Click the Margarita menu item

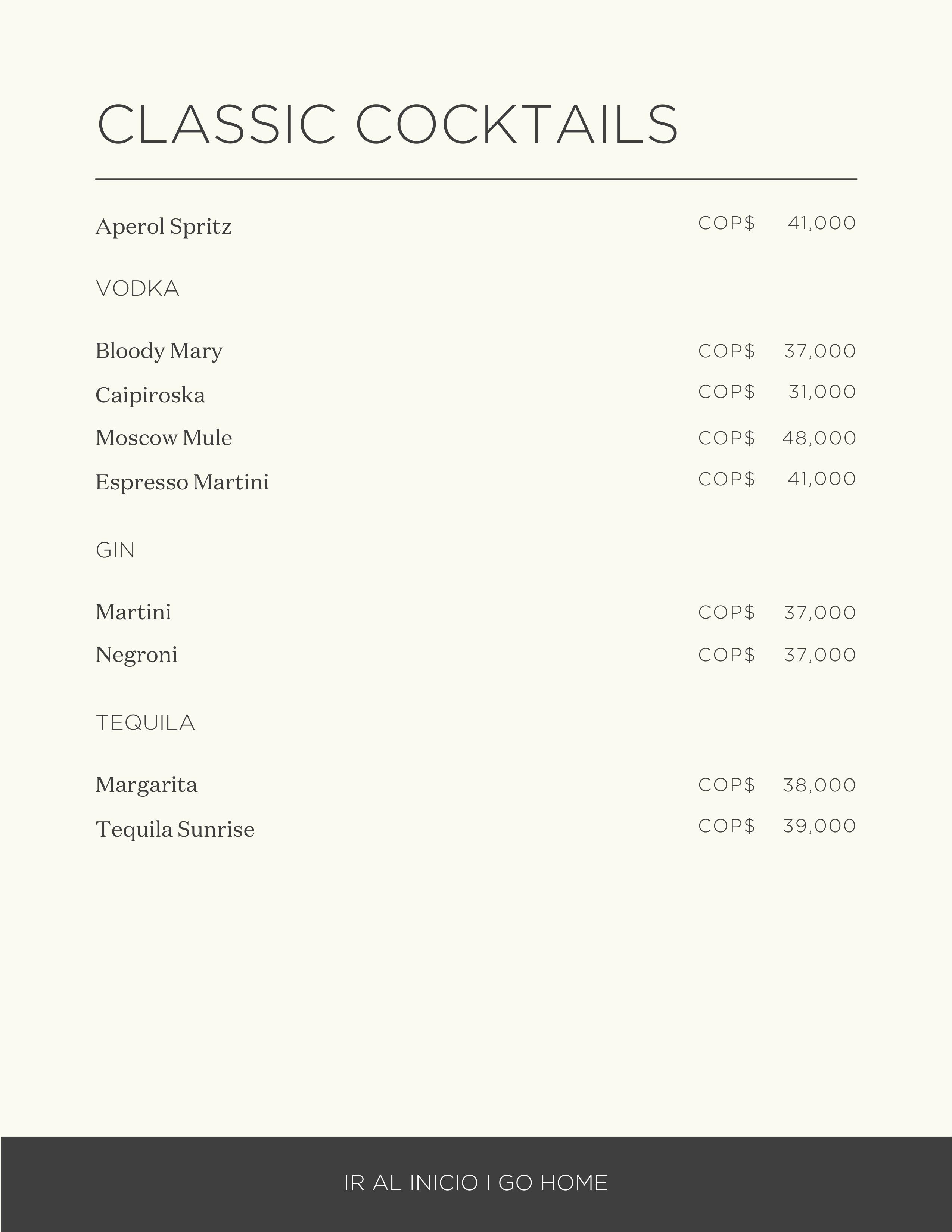pos(146,785)
